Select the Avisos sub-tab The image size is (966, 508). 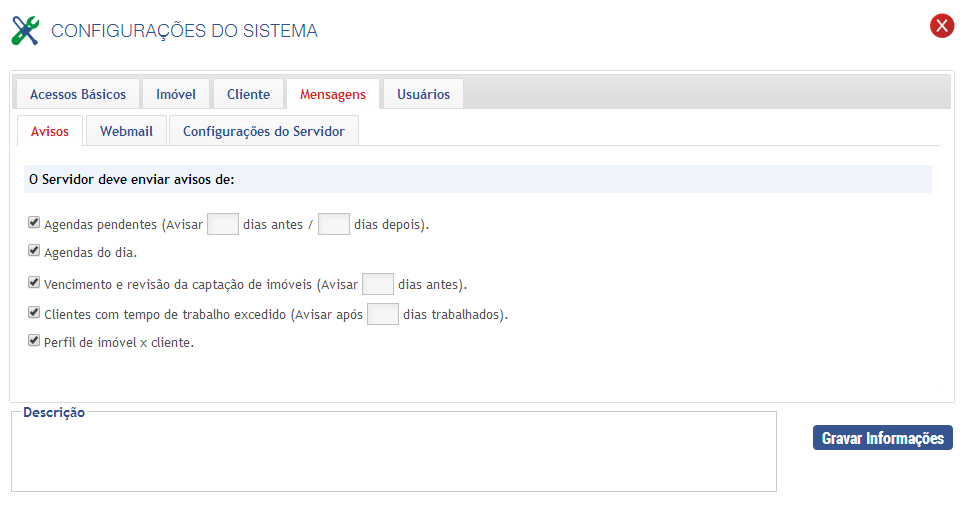(x=50, y=131)
